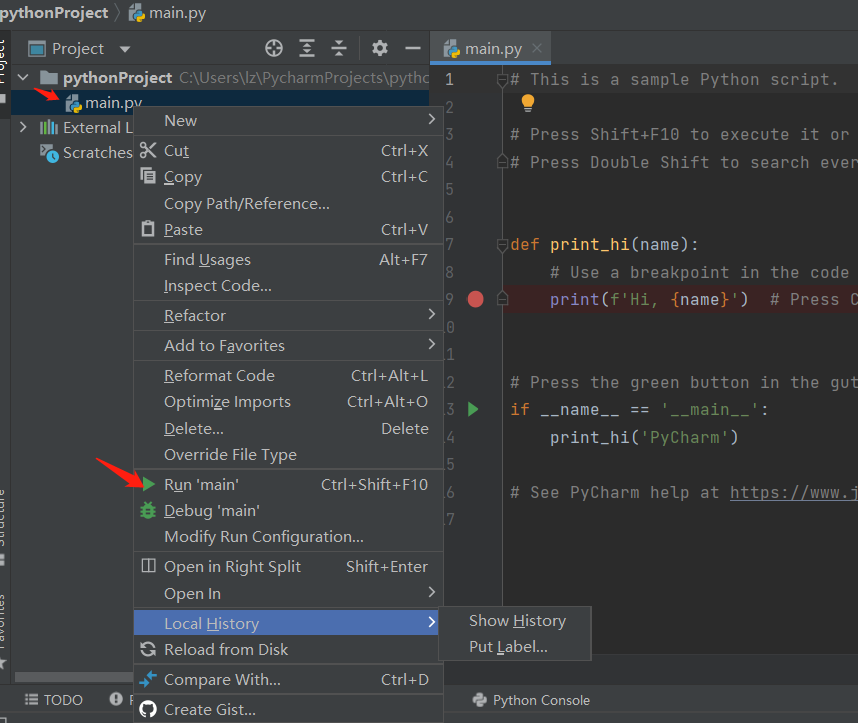Click the Problems exclamation icon
Image resolution: width=858 pixels, height=723 pixels.
click(x=116, y=699)
